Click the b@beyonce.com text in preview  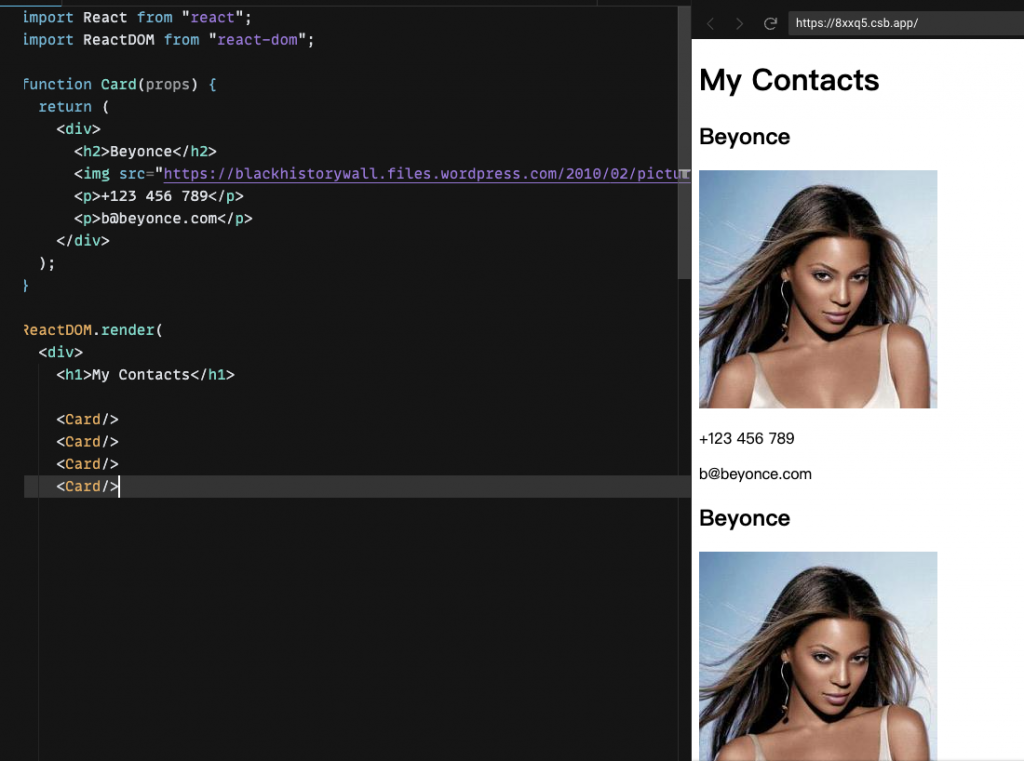755,474
